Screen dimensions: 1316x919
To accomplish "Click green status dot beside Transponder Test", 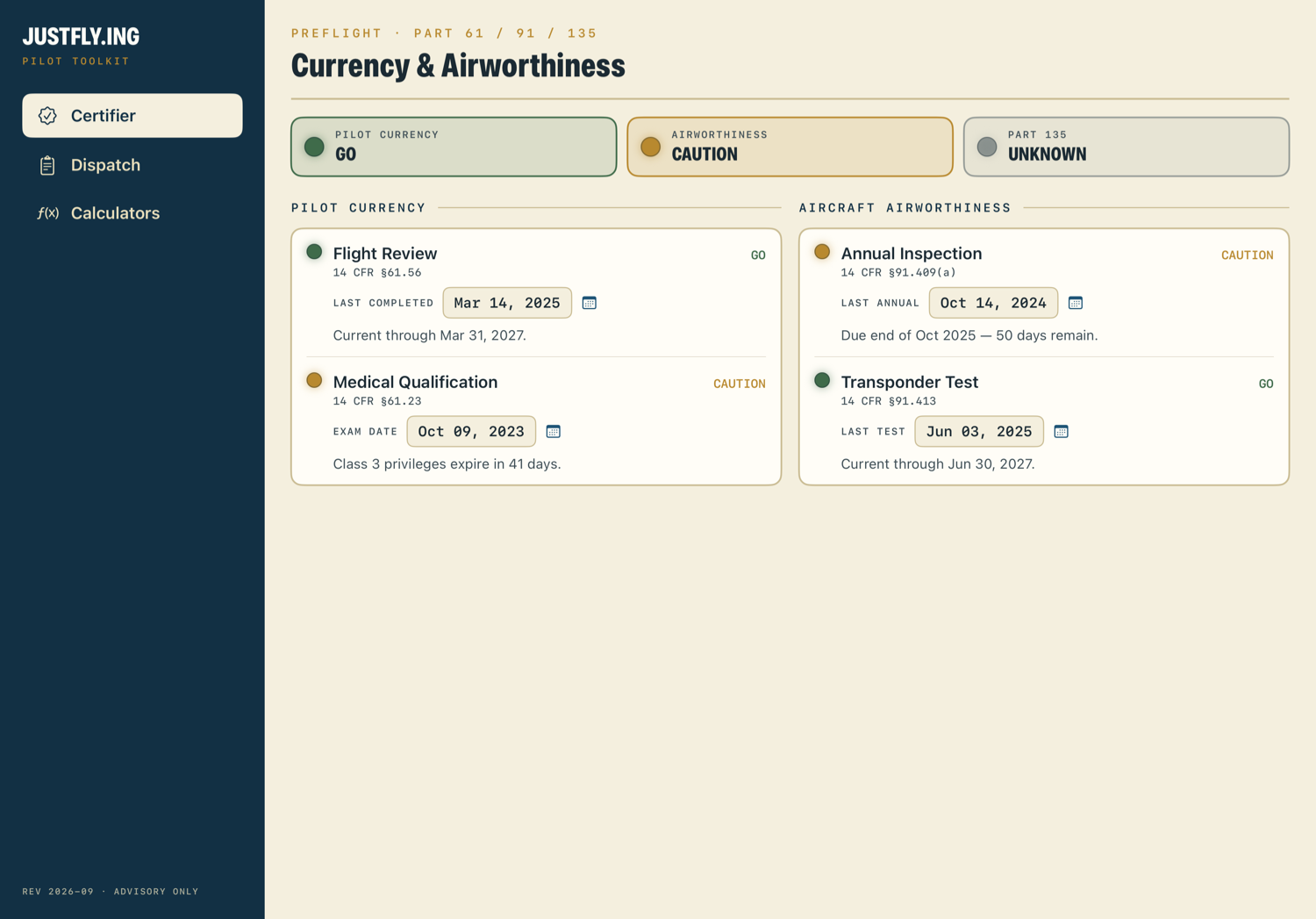I will [x=822, y=380].
